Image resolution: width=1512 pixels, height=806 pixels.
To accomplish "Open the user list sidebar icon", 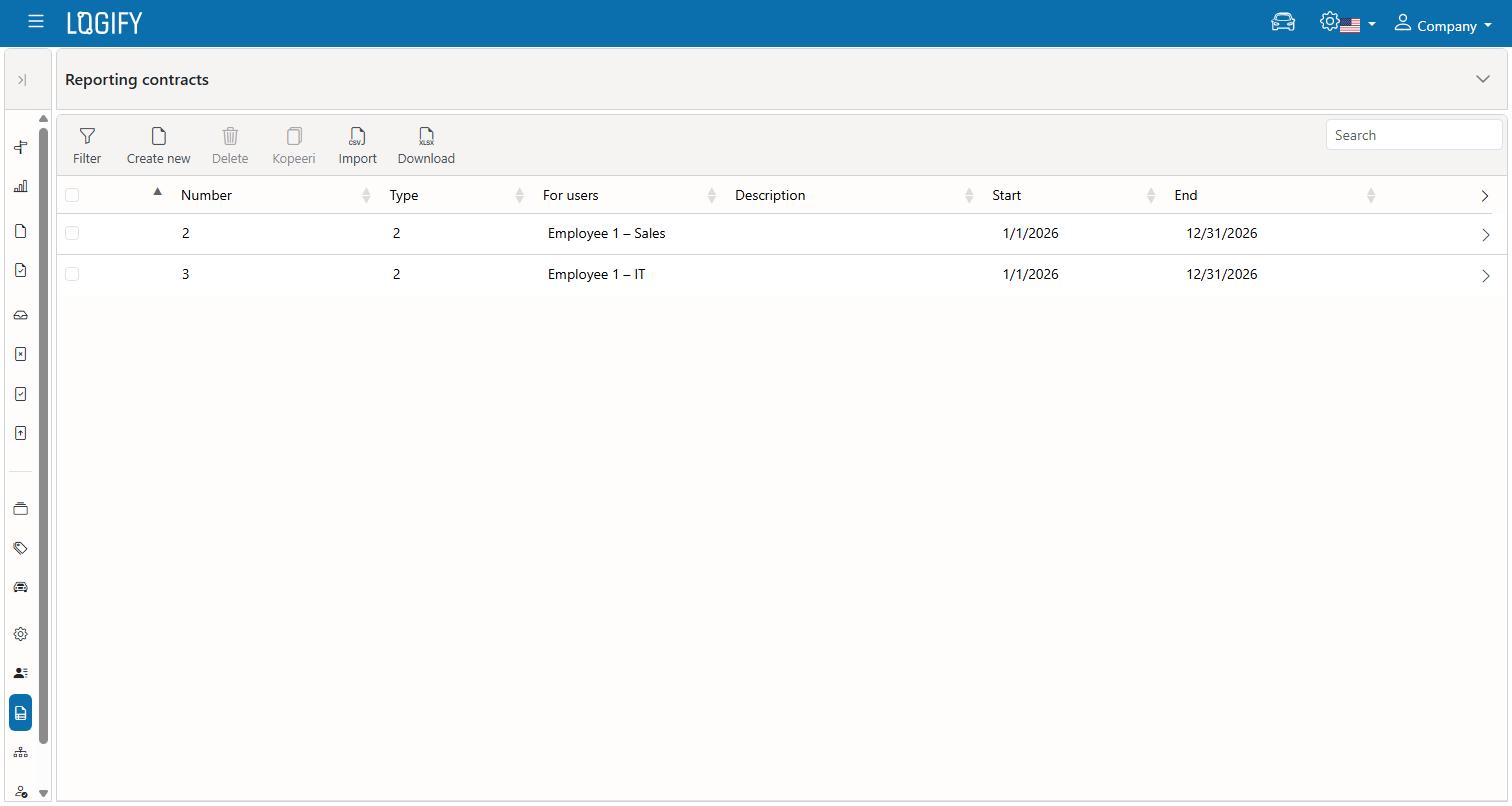I will pos(20,673).
